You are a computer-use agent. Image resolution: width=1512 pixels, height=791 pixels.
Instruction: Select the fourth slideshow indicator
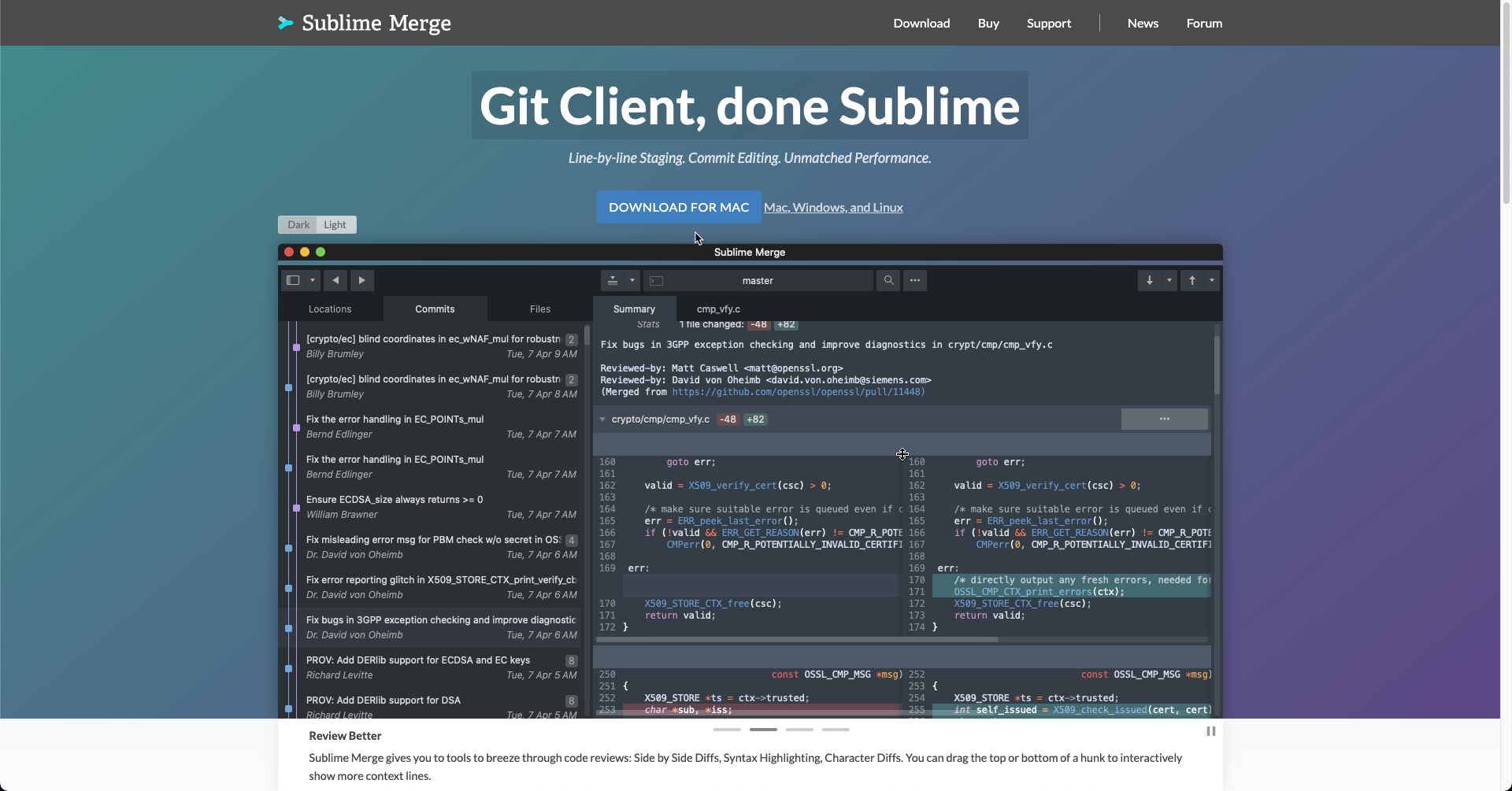836,730
